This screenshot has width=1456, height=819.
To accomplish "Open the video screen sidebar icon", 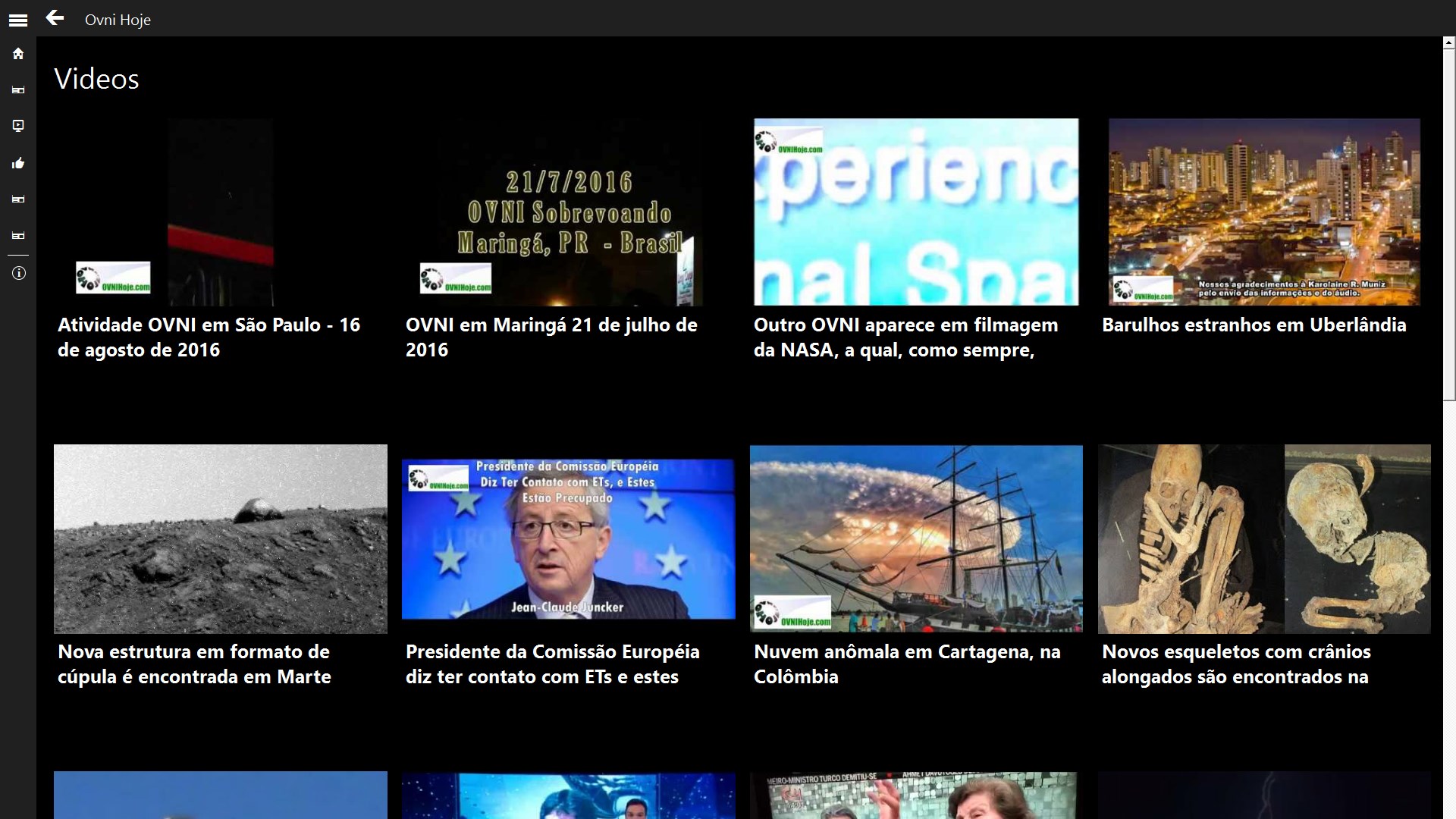I will [18, 126].
